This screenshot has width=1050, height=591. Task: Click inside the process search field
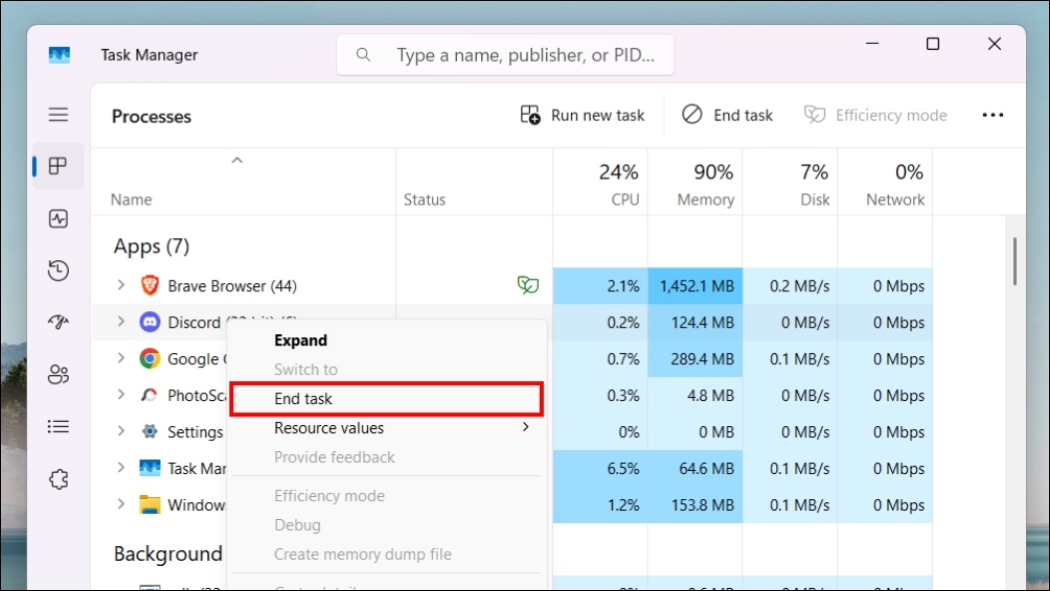(x=505, y=54)
